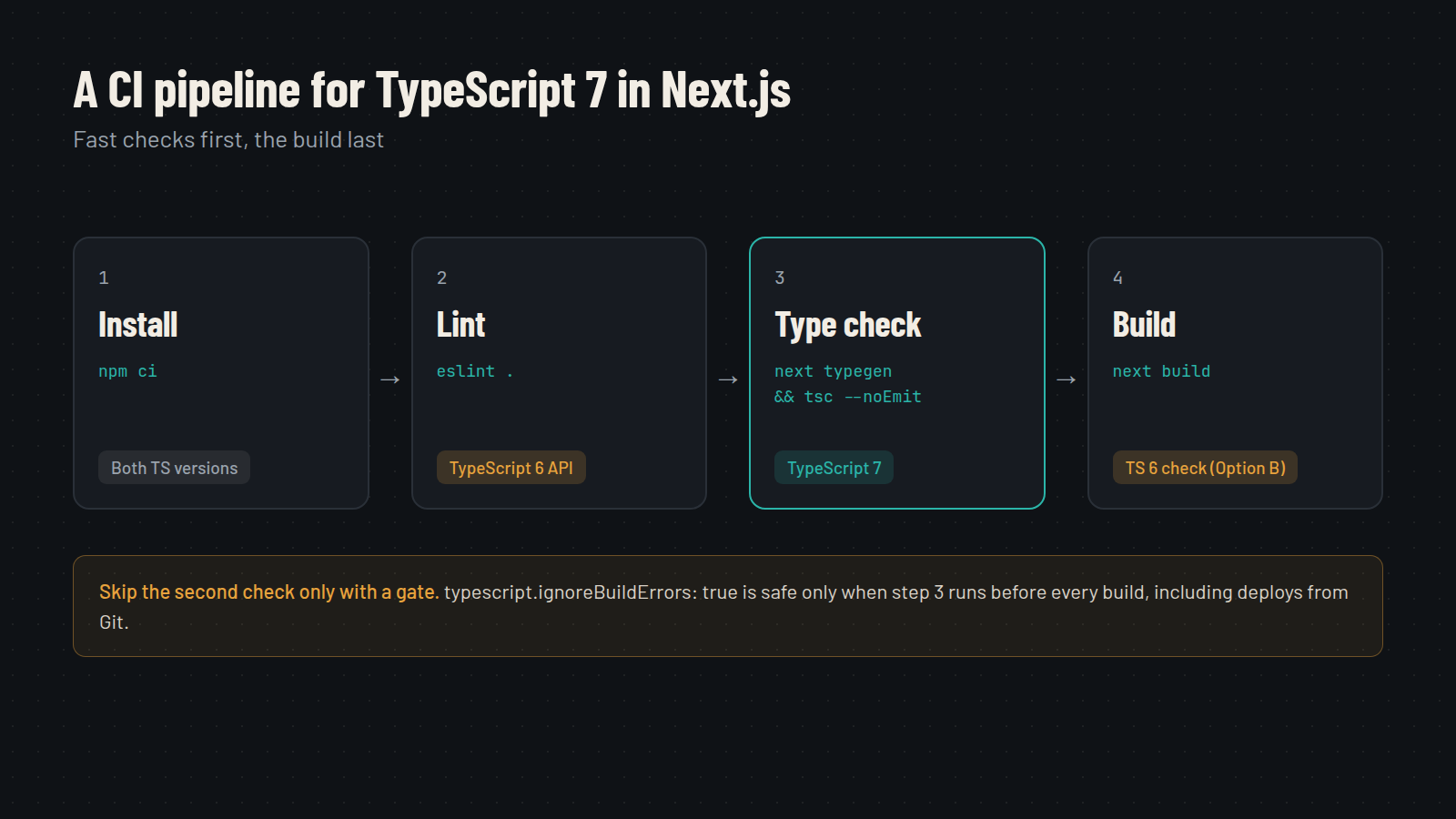The image size is (1456, 819).
Task: Click the '&& tsc --noEmit' command line
Action: point(848,397)
